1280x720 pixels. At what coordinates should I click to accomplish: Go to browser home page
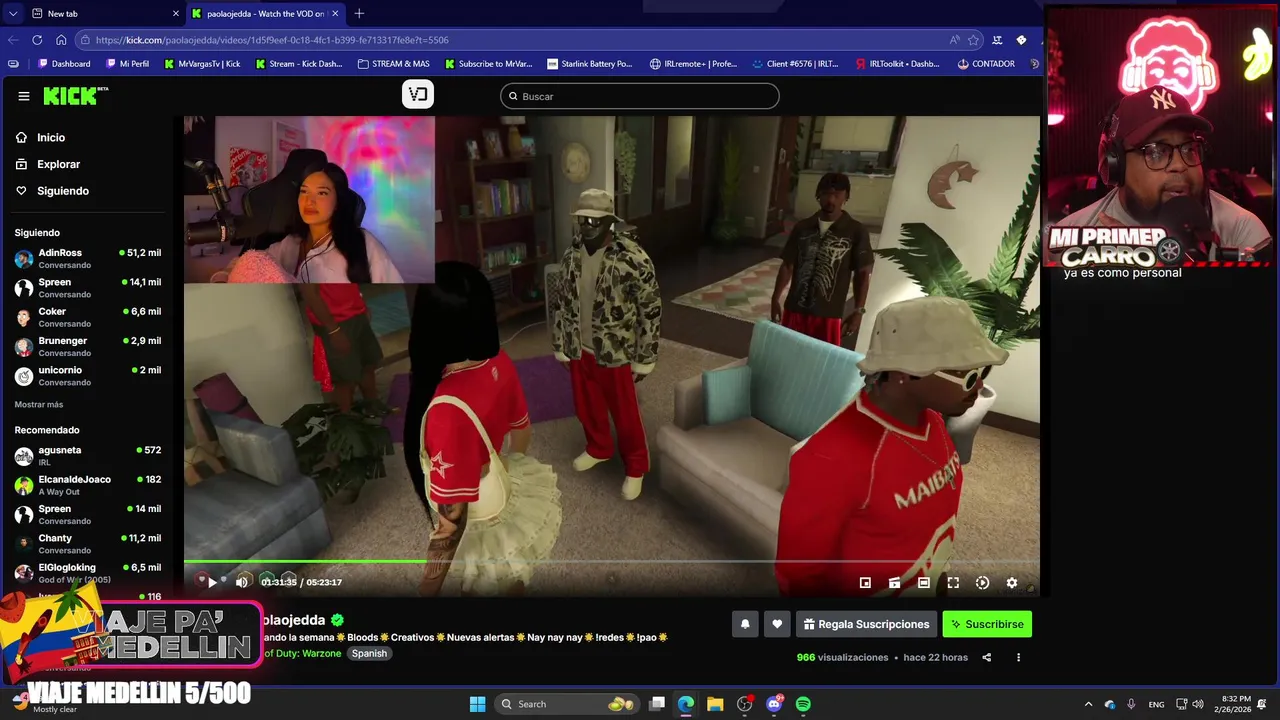(61, 40)
